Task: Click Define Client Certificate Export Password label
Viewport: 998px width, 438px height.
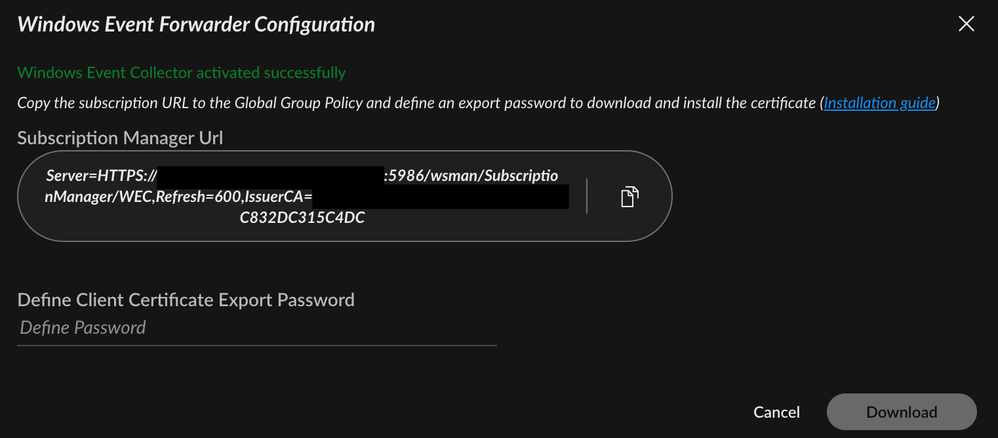Action: click(186, 299)
